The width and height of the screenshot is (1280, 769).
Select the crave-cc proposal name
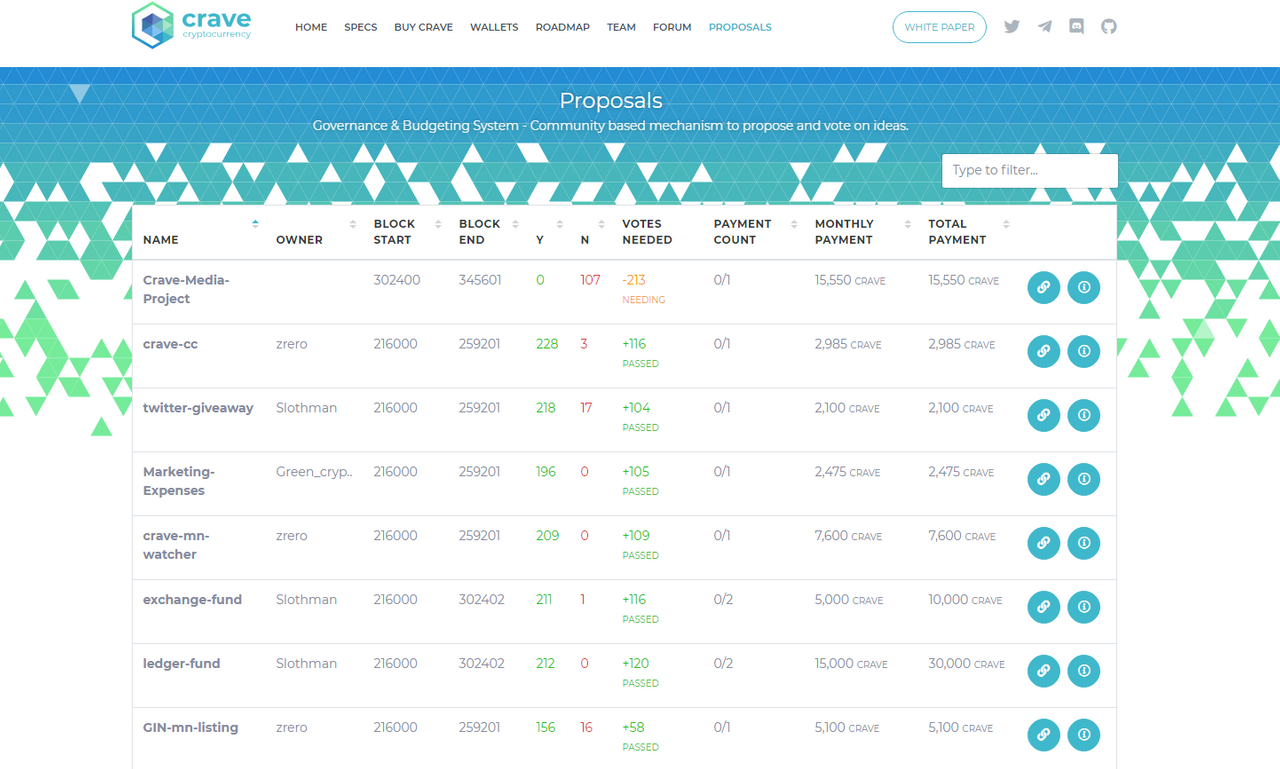tap(171, 344)
